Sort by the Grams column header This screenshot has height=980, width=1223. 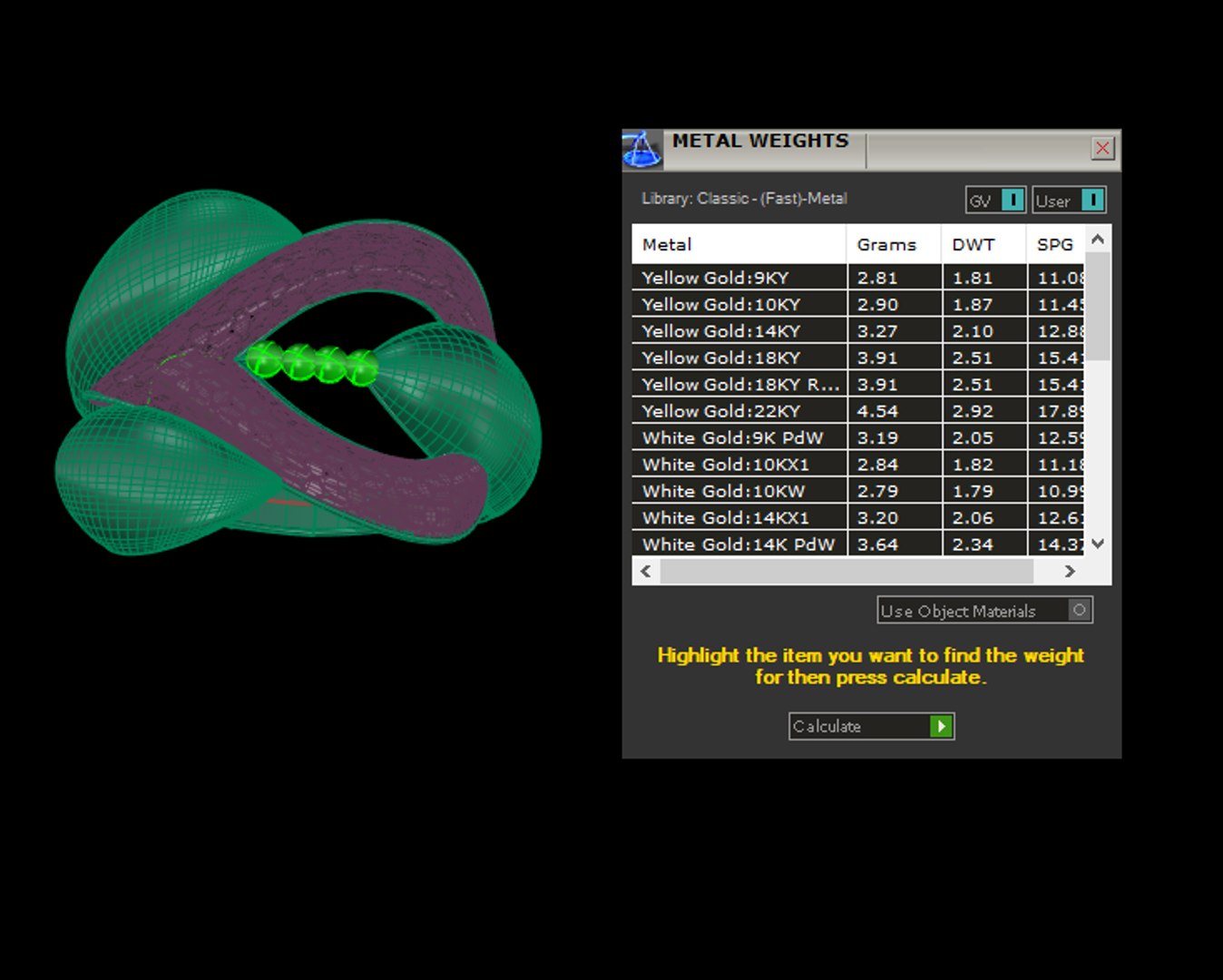tap(894, 244)
